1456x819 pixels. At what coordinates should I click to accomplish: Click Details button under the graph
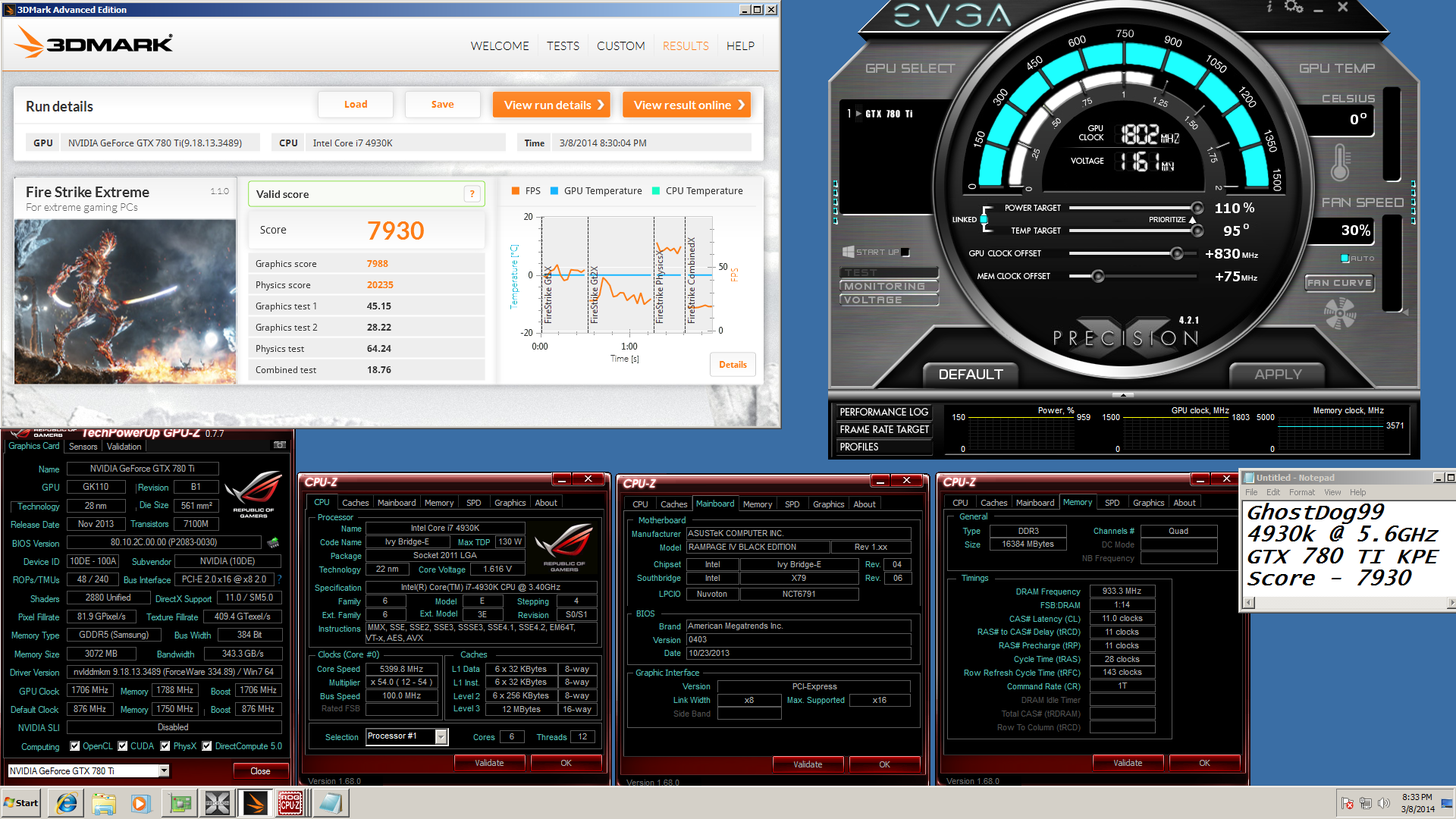(733, 365)
